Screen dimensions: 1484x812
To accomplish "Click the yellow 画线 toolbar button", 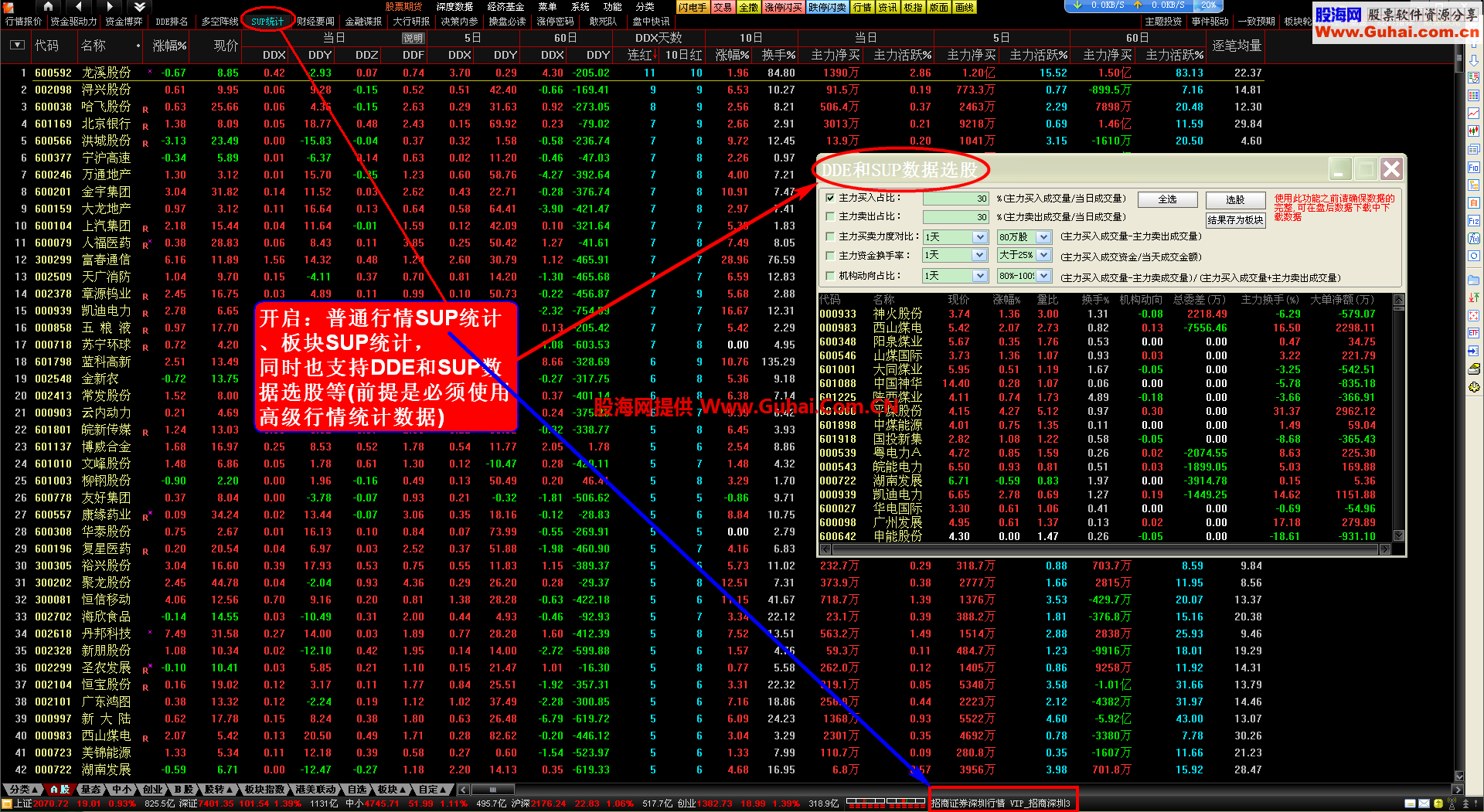I will 964,7.
